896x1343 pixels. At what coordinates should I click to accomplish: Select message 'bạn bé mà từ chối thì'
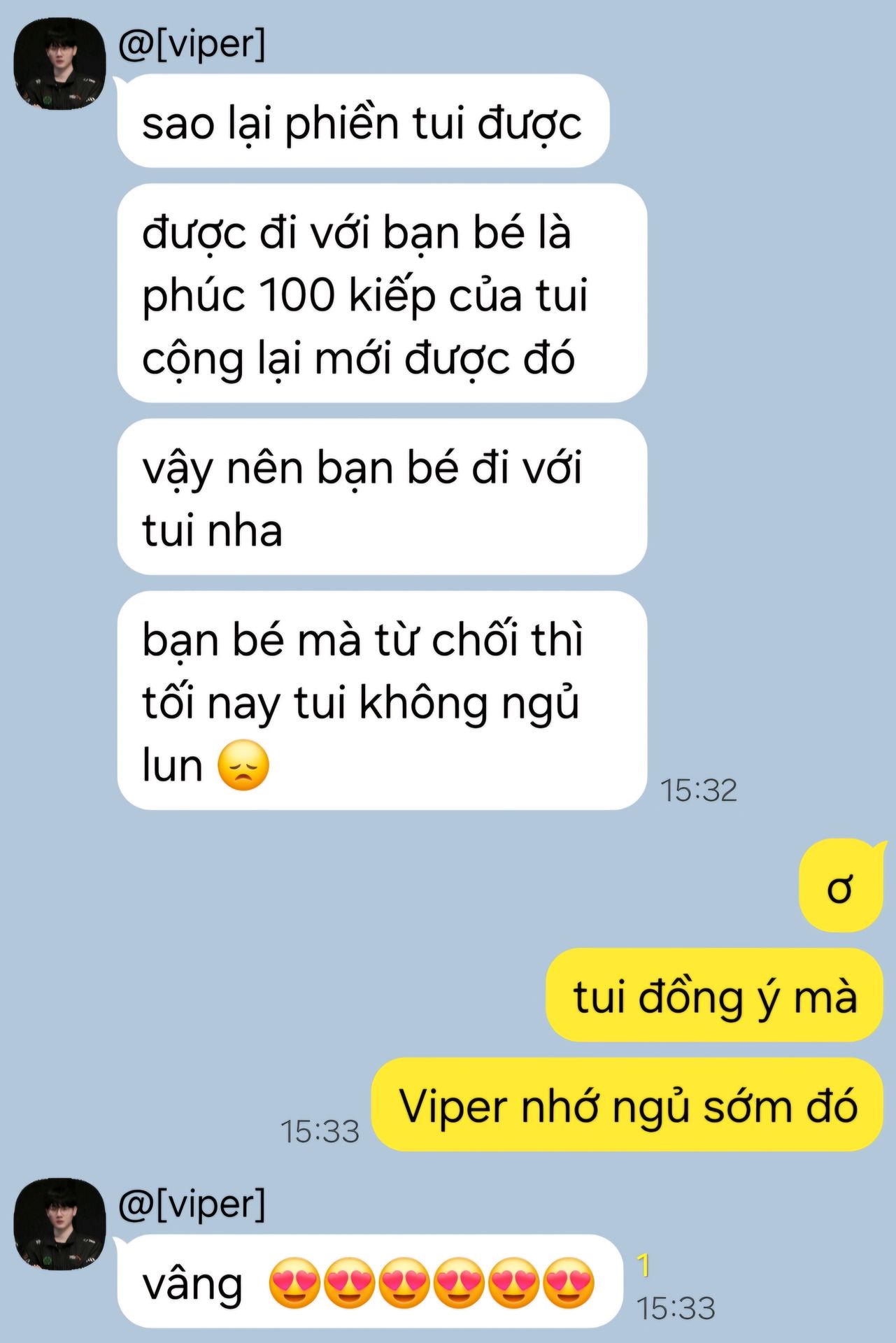(382, 701)
